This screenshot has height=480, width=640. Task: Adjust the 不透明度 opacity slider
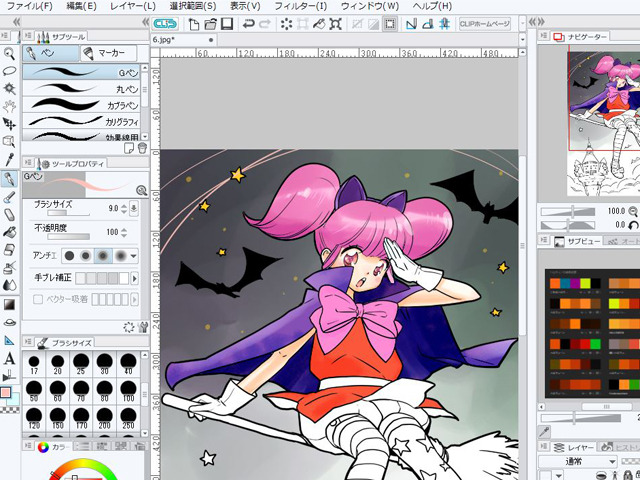click(x=69, y=237)
